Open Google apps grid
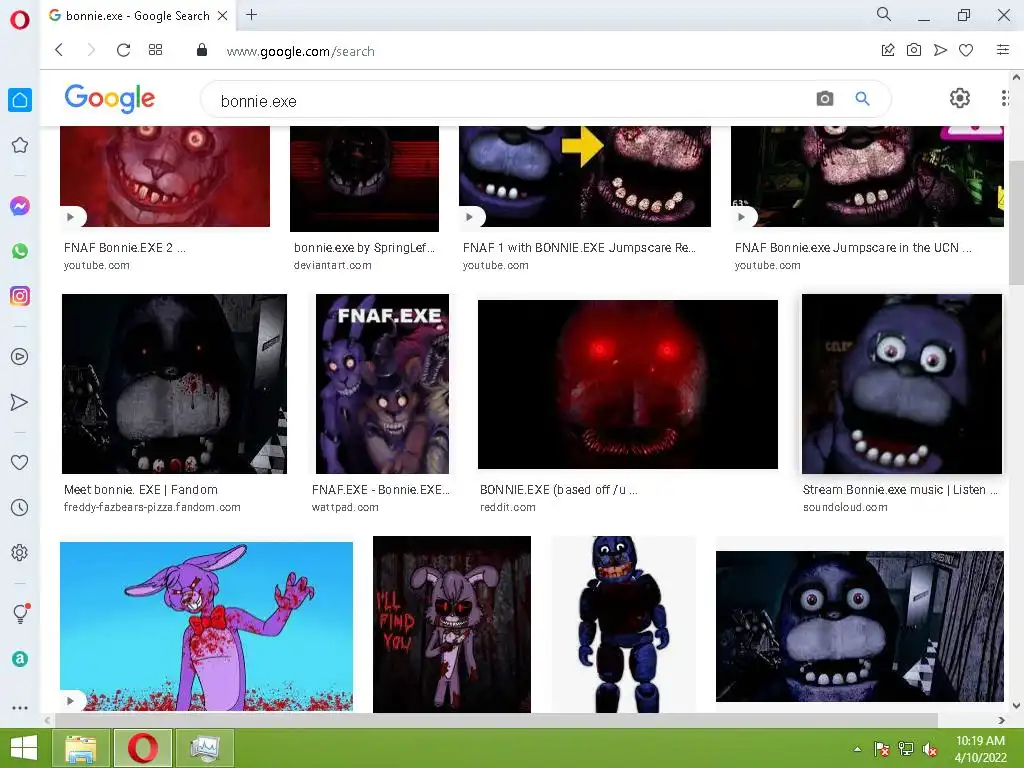Screen dimensions: 1024x768 (x=1005, y=99)
